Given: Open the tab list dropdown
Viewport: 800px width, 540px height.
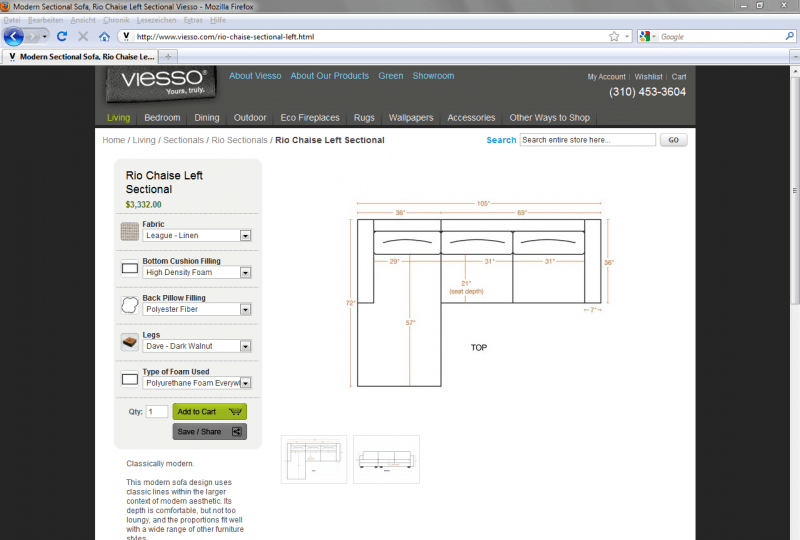Looking at the screenshot, I should [x=794, y=57].
